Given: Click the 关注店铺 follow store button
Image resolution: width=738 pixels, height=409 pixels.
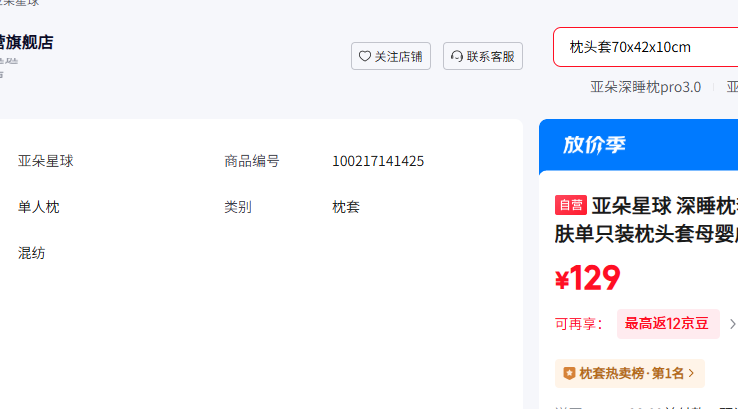Looking at the screenshot, I should [x=391, y=56].
